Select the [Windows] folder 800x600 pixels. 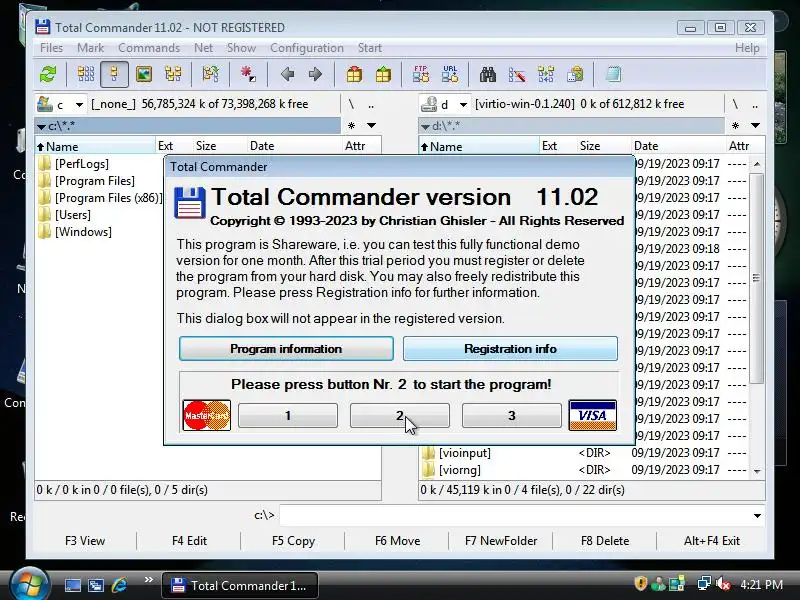coord(83,232)
